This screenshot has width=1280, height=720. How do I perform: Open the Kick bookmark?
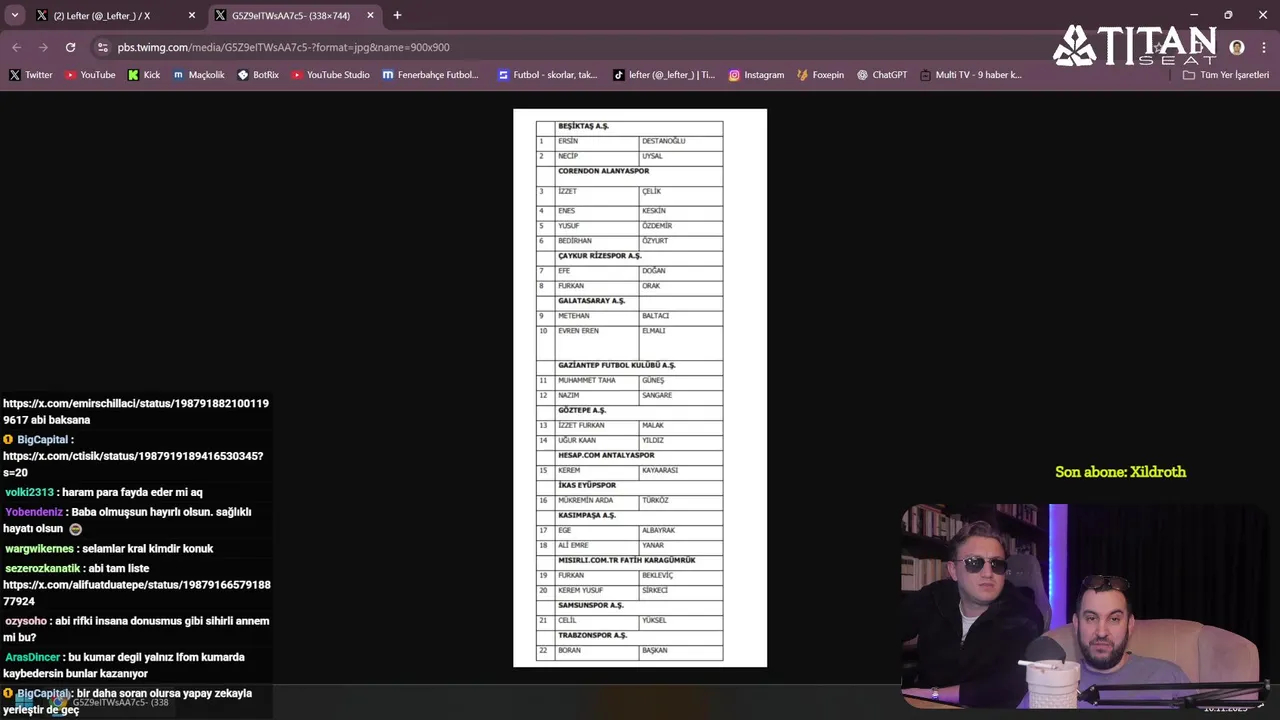point(144,75)
